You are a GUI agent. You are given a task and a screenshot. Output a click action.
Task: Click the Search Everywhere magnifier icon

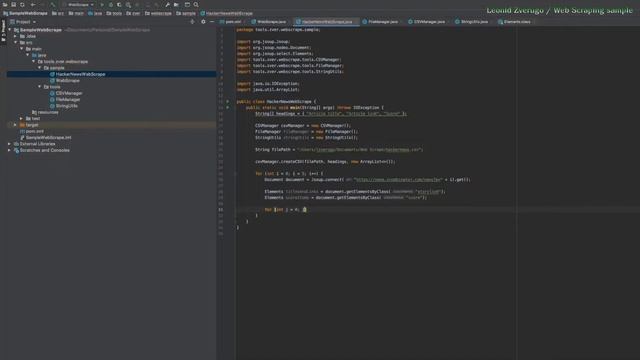[x=196, y=5]
